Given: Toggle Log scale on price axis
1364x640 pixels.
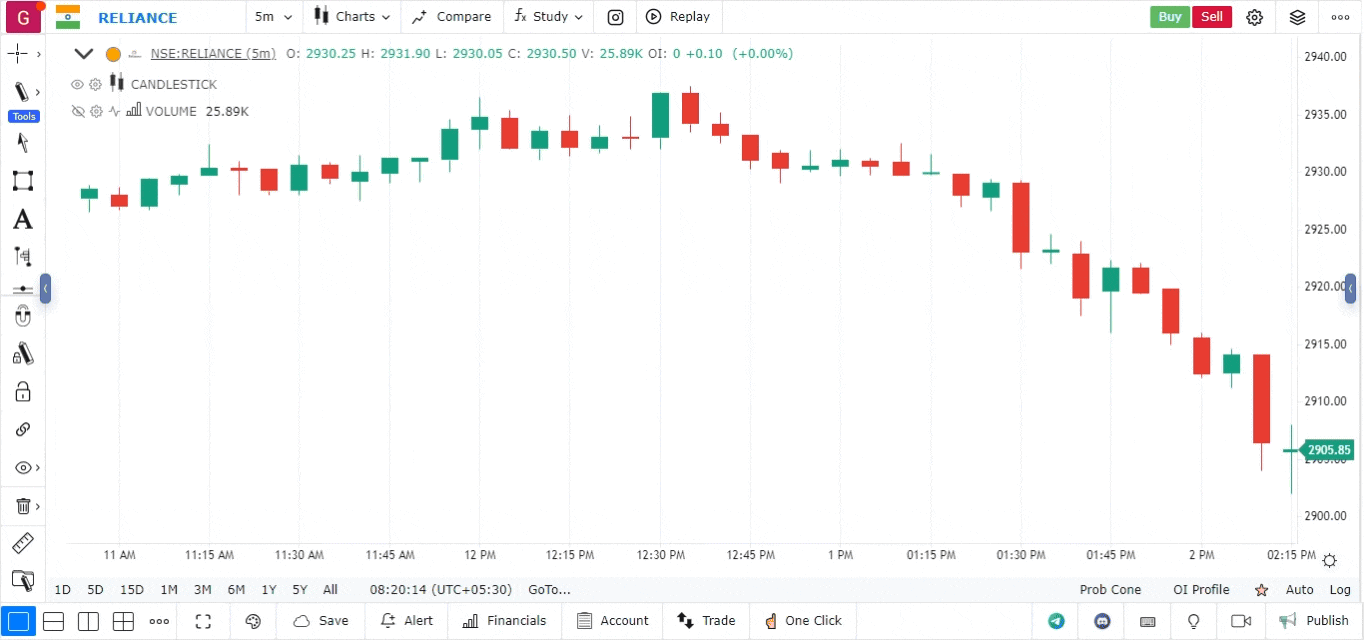Looking at the screenshot, I should [x=1340, y=590].
